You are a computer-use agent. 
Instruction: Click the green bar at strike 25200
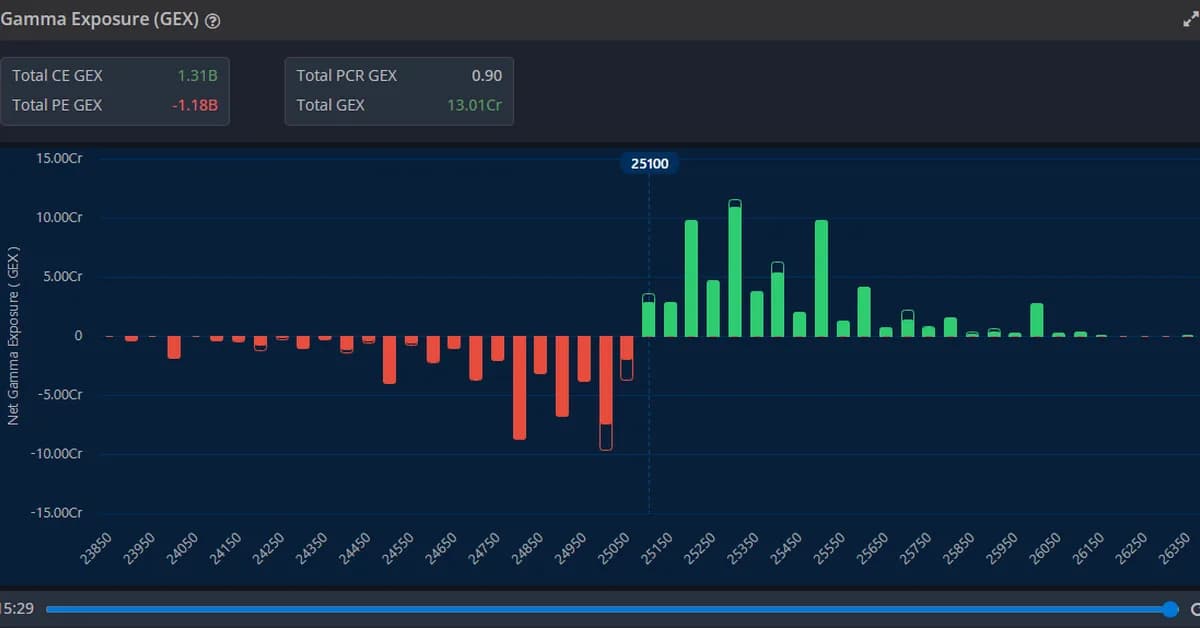click(x=692, y=275)
